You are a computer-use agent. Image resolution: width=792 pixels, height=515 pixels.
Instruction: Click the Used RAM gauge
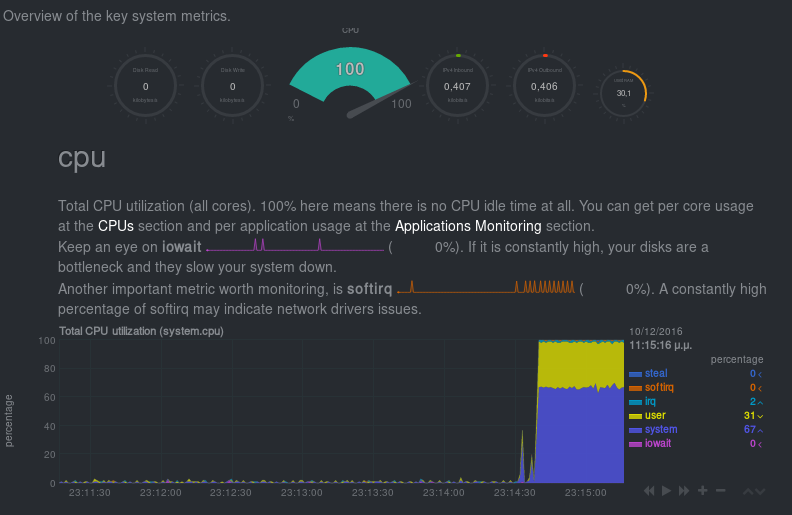[x=624, y=93]
